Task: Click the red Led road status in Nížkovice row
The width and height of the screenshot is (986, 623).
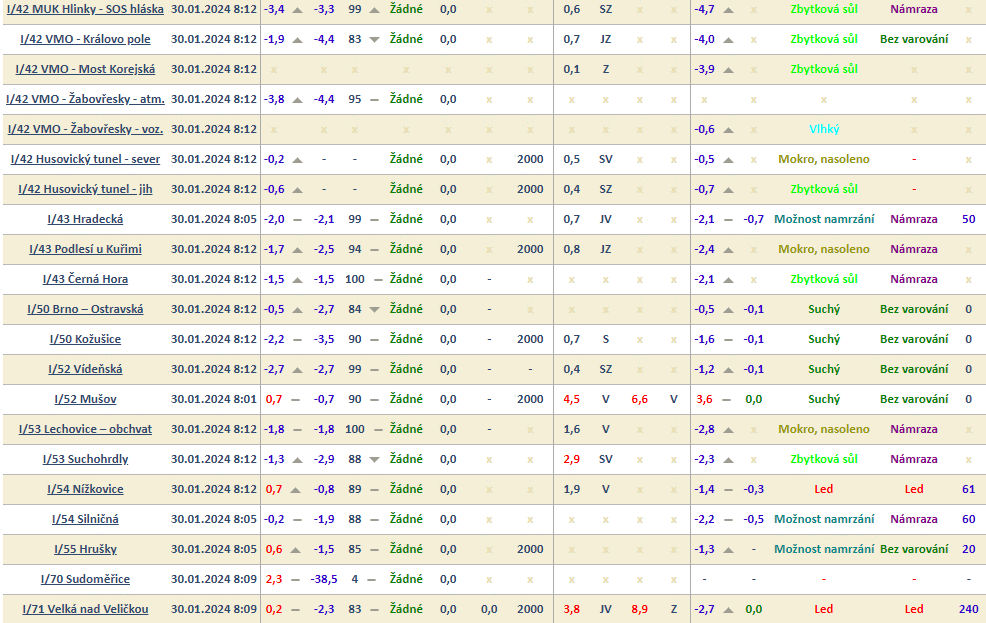Action: click(823, 489)
